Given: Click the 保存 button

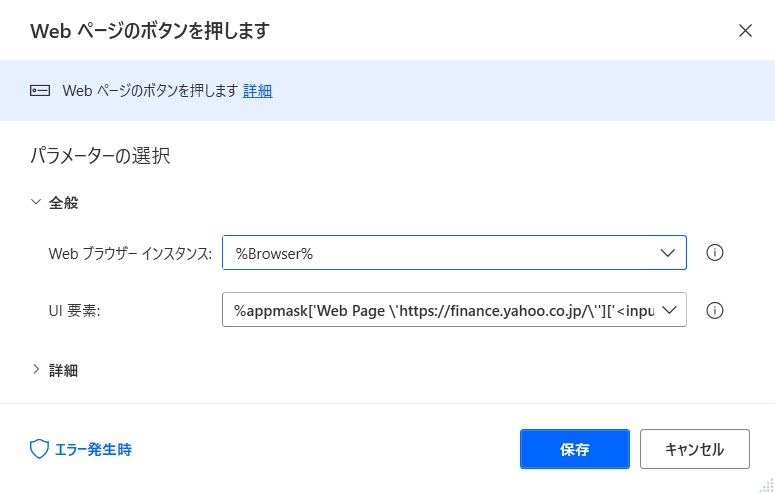Looking at the screenshot, I should (575, 449).
